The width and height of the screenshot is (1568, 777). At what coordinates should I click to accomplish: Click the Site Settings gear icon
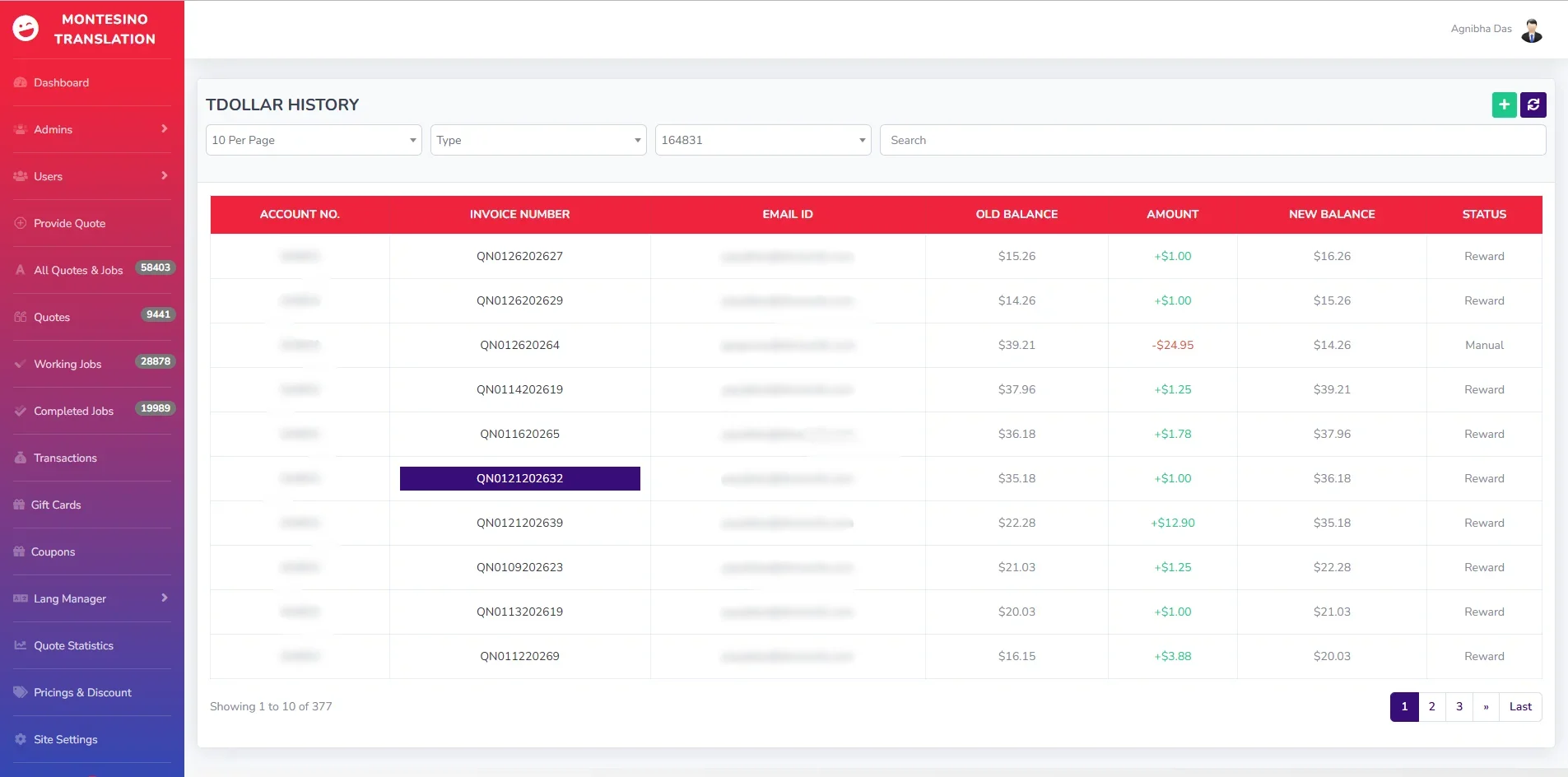point(21,739)
